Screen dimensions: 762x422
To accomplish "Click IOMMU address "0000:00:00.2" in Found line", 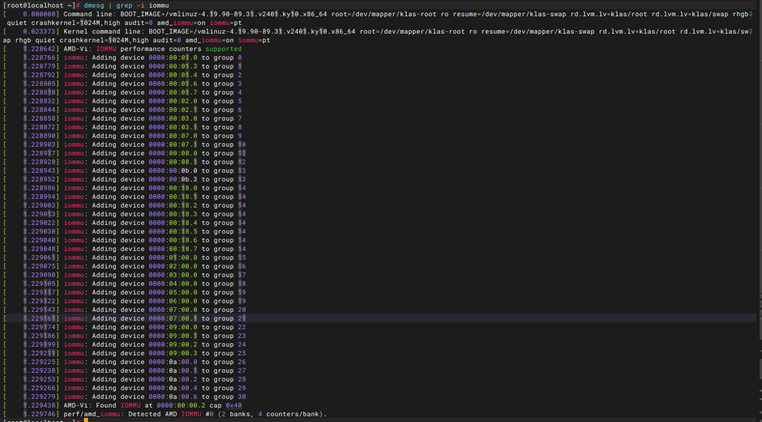I will [181, 406].
